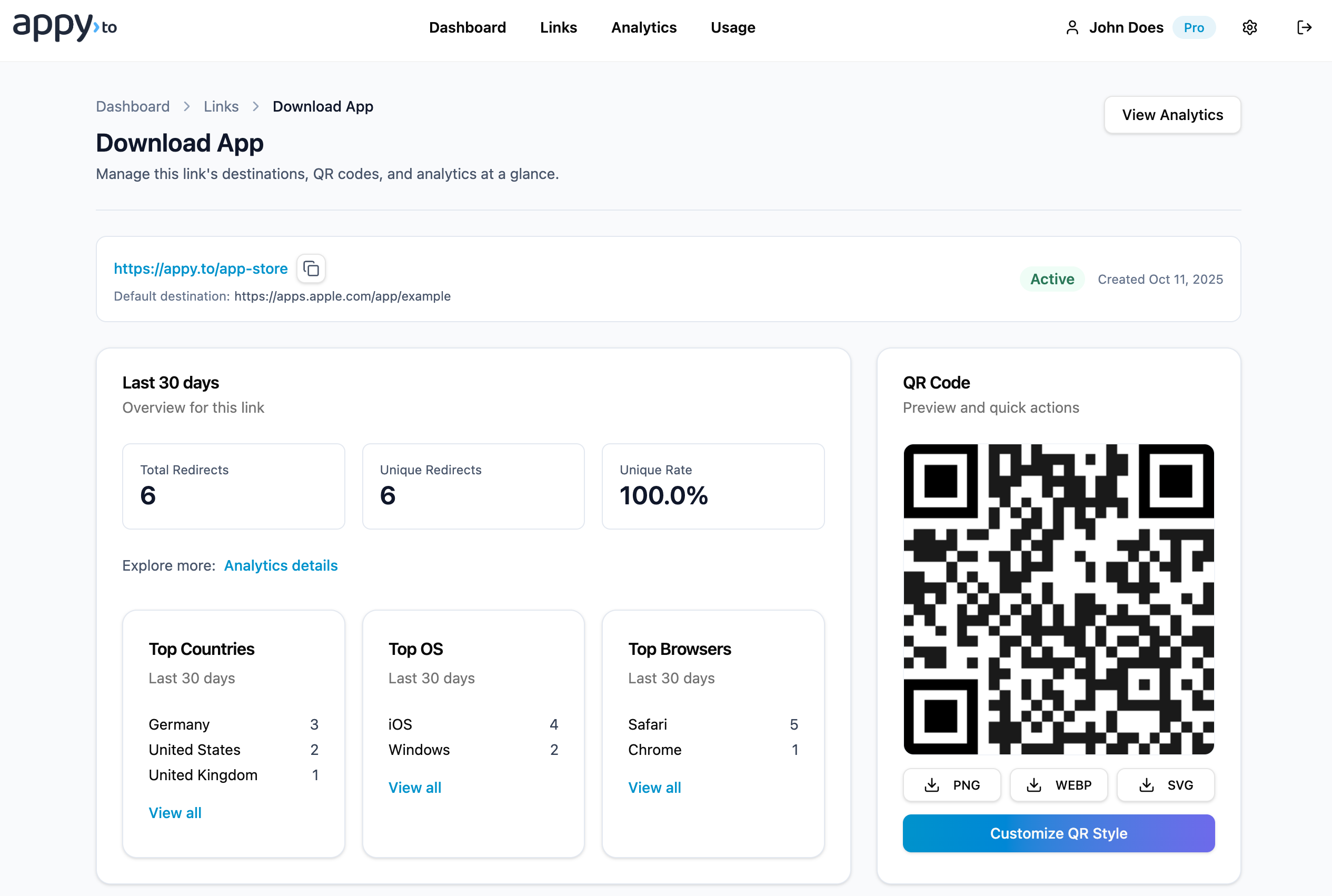Image resolution: width=1332 pixels, height=896 pixels.
Task: Select the Windows row
Action: coord(473,749)
